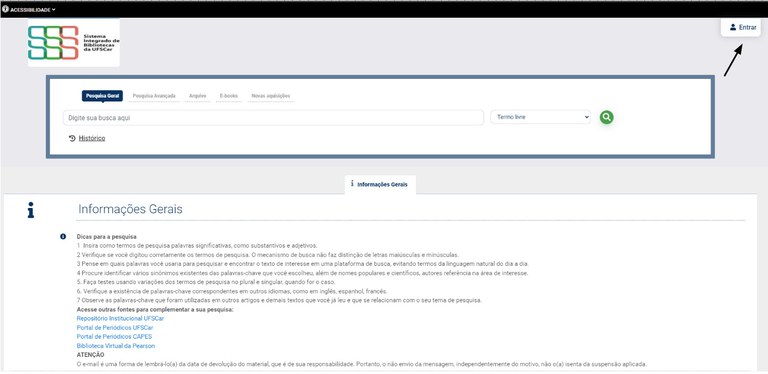Click the small info bullet beside Dicas para a pesquisa
The width and height of the screenshot is (768, 374).
coord(63,236)
